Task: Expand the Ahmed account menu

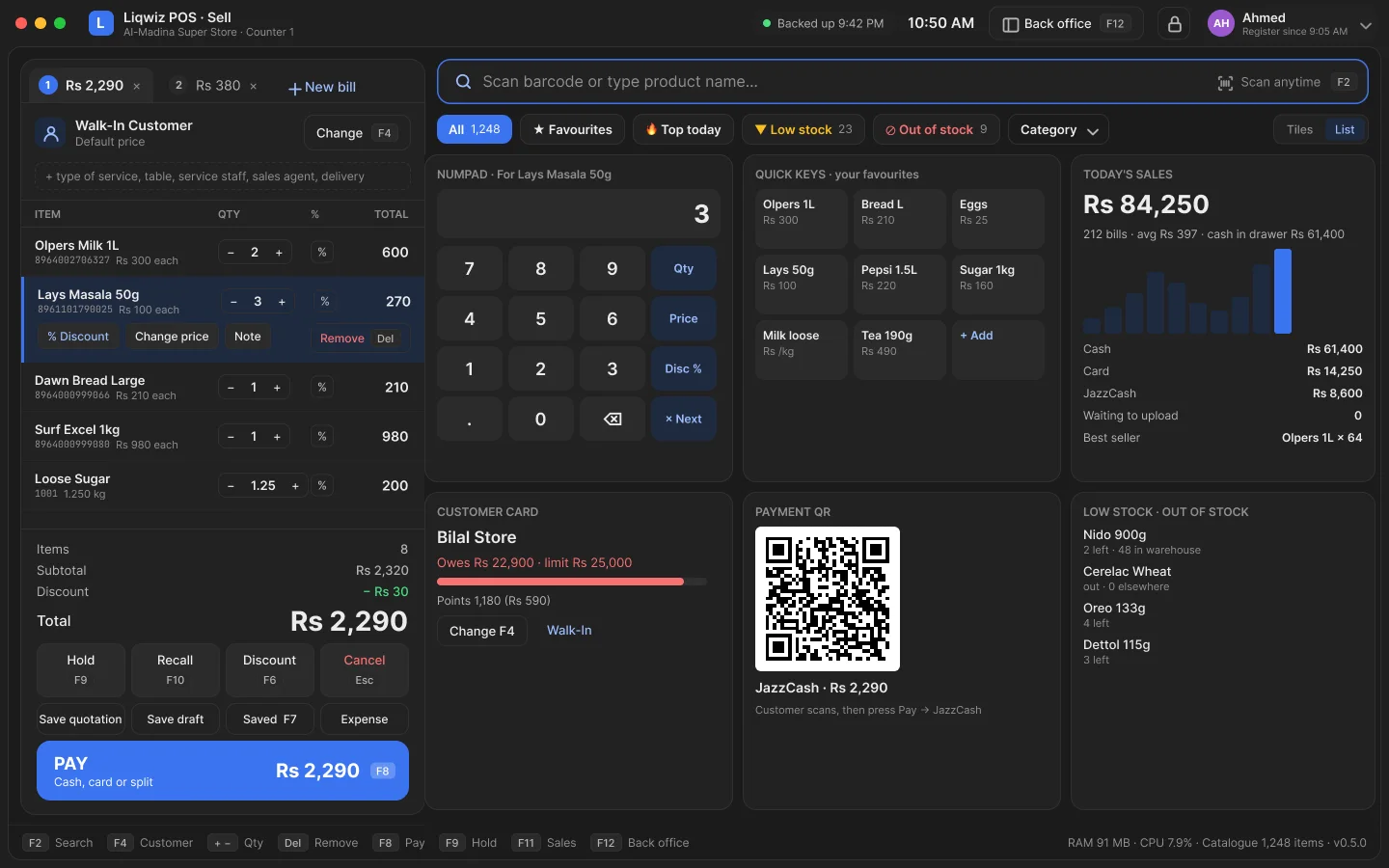Action: pyautogui.click(x=1366, y=26)
